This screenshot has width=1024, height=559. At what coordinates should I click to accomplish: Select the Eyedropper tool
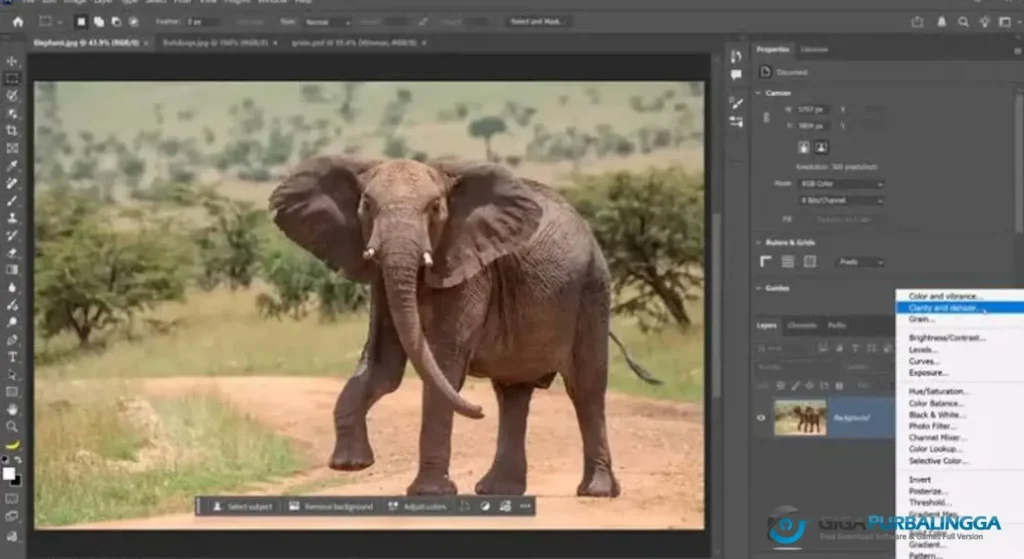pyautogui.click(x=12, y=166)
